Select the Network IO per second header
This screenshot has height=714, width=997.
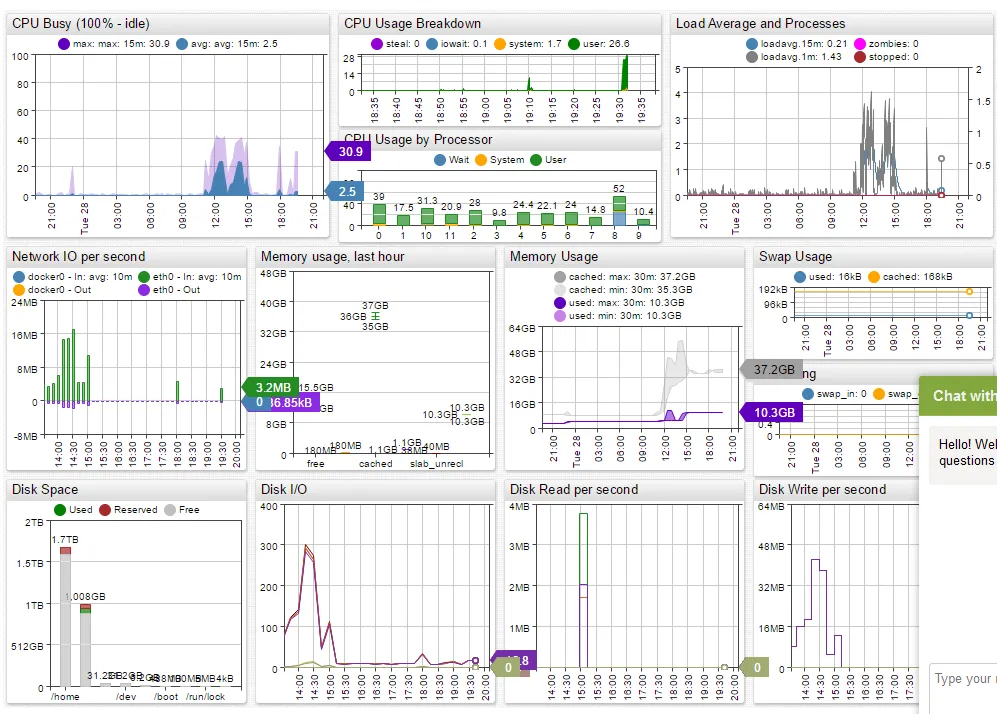(79, 257)
